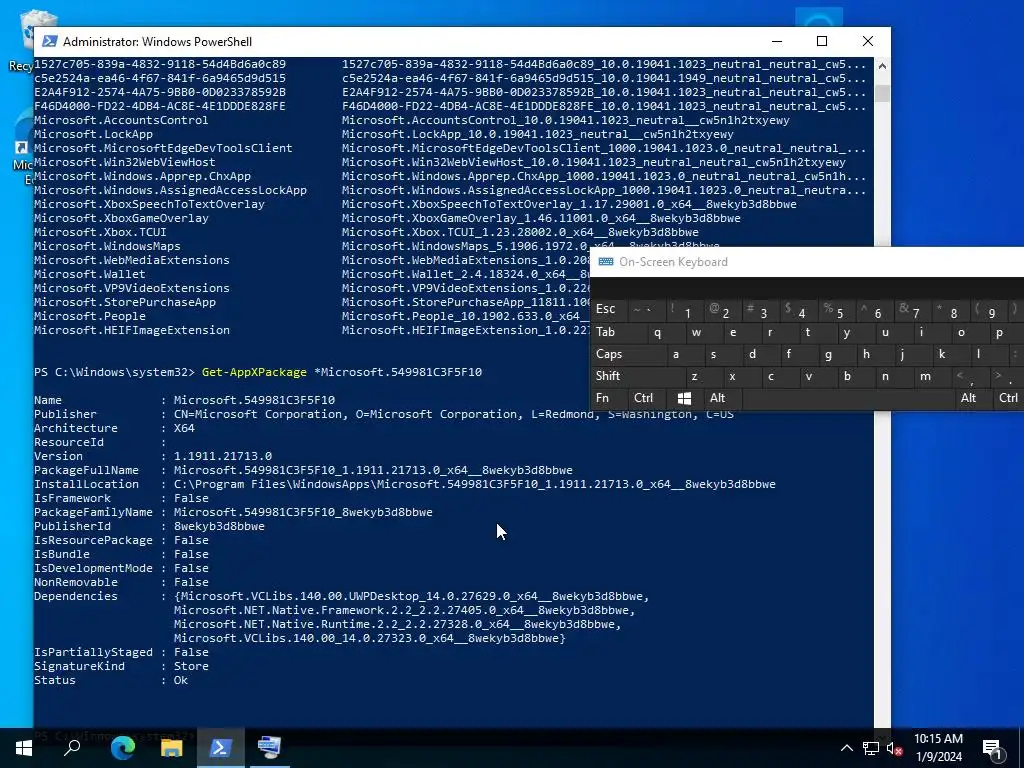Click the Get-AppXPackage command text
Image resolution: width=1024 pixels, height=768 pixels.
click(x=254, y=372)
